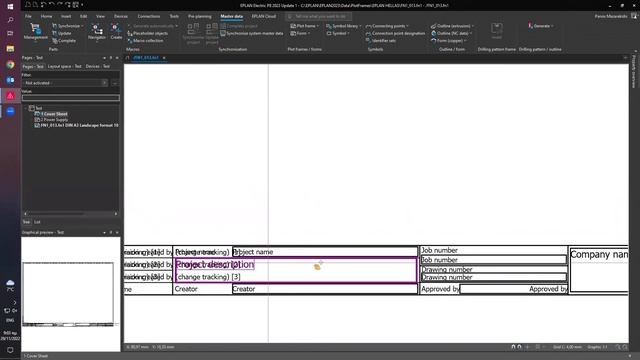Open the Filter 'Not activated' dropdown

(x=65, y=83)
